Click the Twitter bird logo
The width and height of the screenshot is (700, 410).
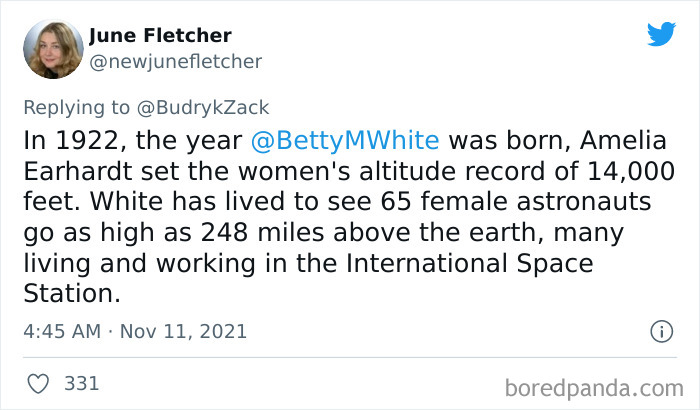661,34
